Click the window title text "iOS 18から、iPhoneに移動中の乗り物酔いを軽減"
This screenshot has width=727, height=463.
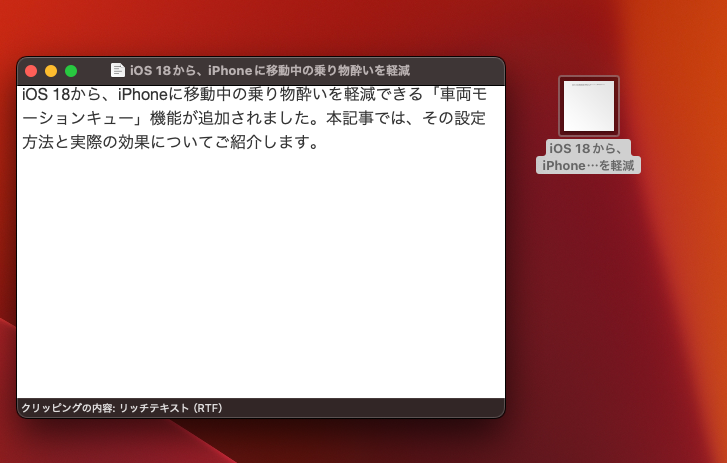click(270, 70)
